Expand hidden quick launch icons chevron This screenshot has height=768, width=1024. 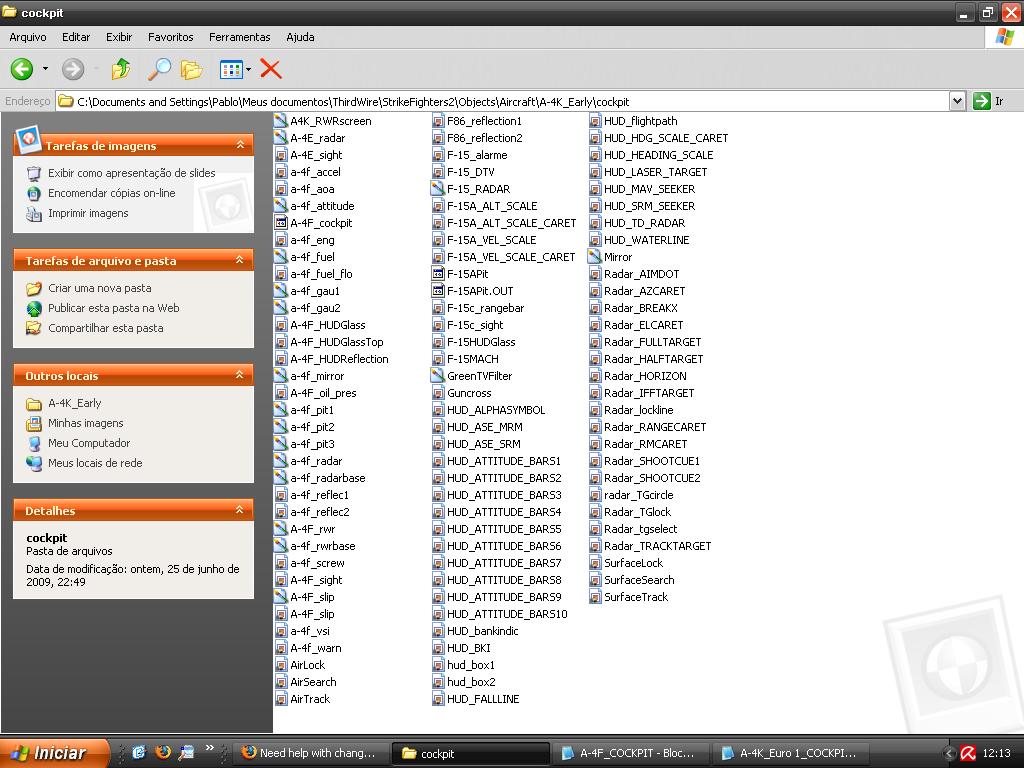pos(210,748)
